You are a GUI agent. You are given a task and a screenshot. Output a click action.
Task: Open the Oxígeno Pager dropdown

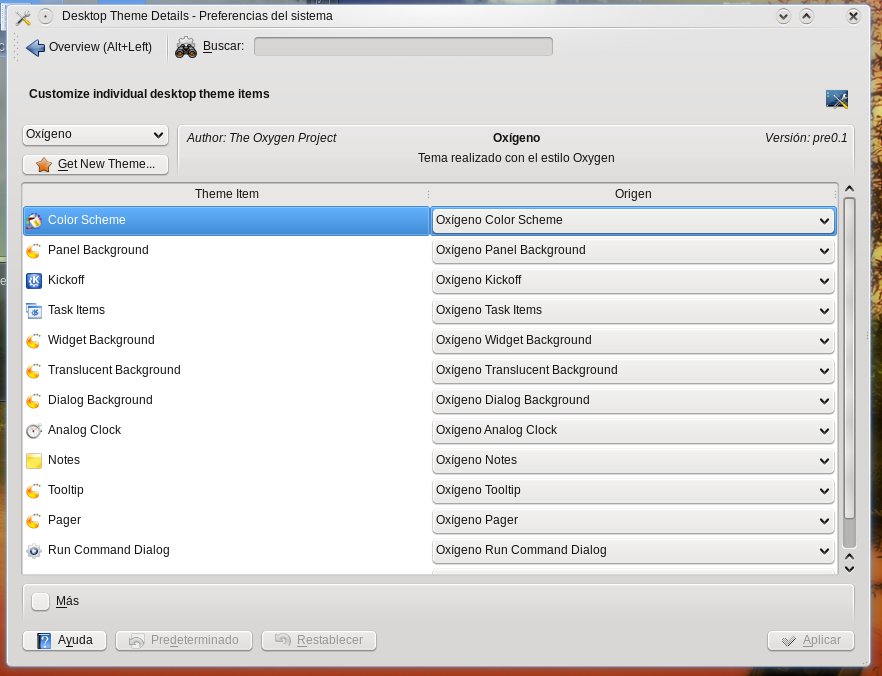(633, 520)
